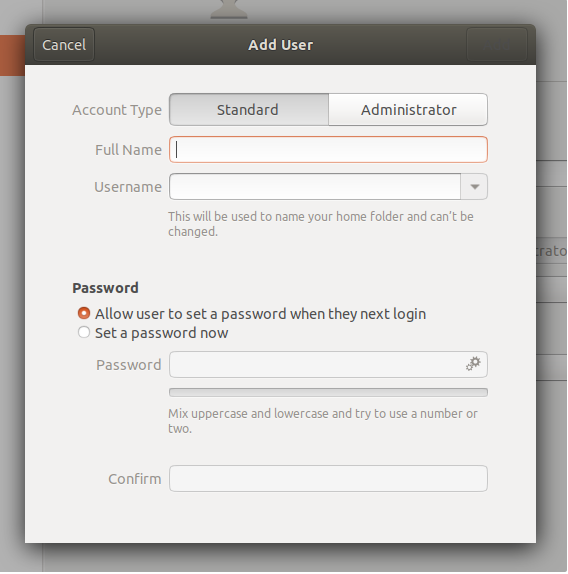The width and height of the screenshot is (568, 574).
Task: Click the Add User title bar
Action: 280,45
